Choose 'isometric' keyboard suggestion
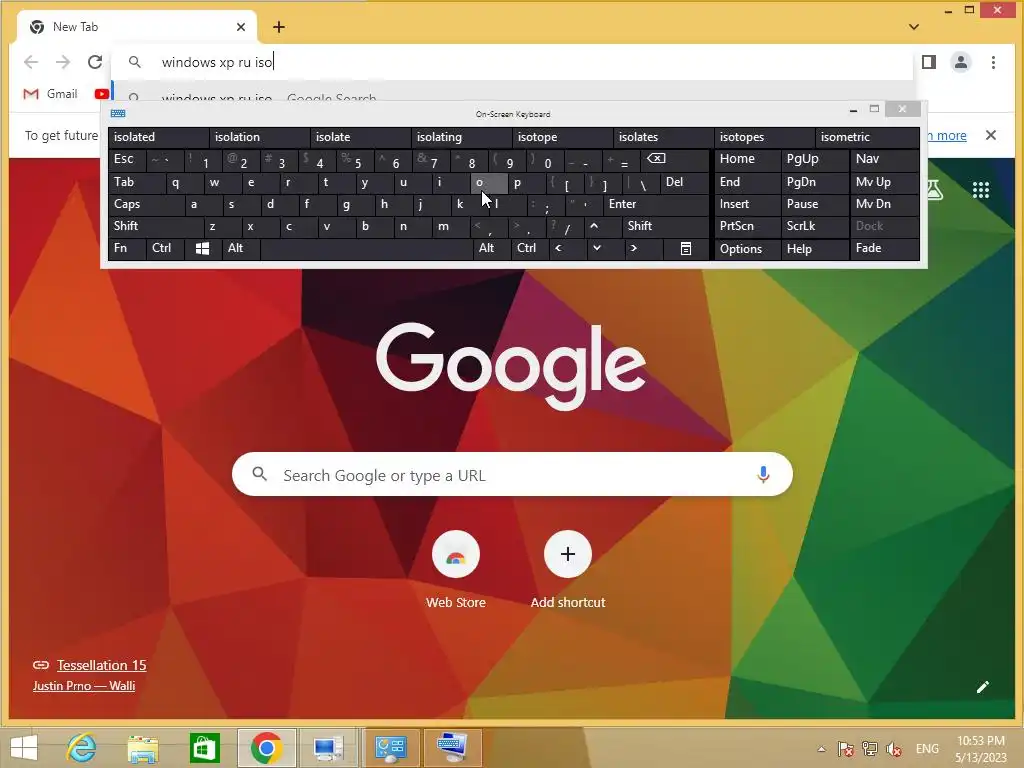Viewport: 1024px width, 768px height. [x=866, y=137]
